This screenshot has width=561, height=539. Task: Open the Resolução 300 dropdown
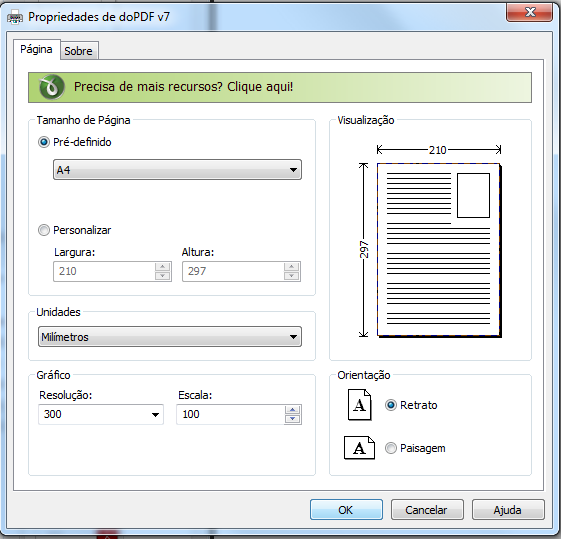101,414
